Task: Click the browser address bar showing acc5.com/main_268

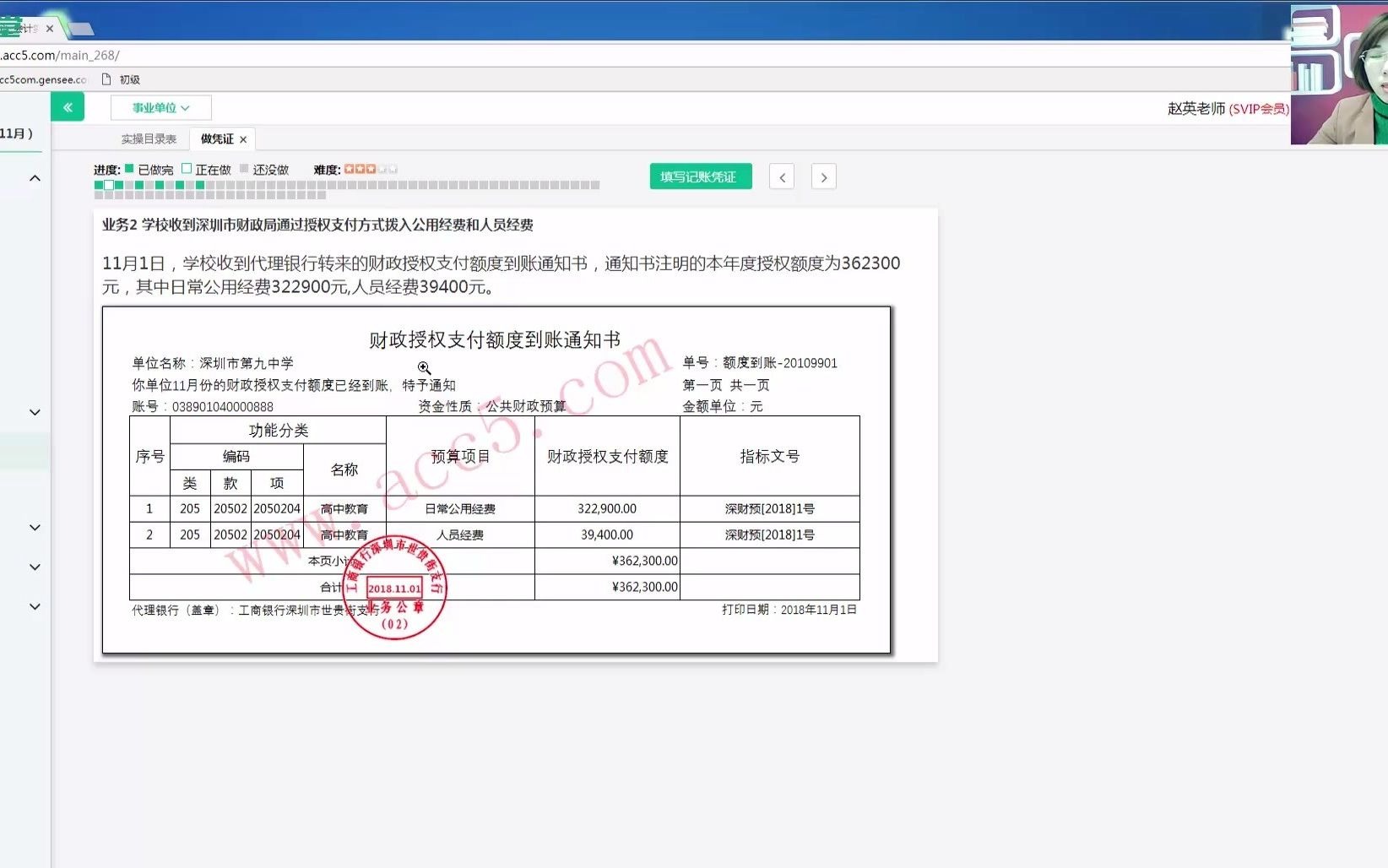Action: 59,55
